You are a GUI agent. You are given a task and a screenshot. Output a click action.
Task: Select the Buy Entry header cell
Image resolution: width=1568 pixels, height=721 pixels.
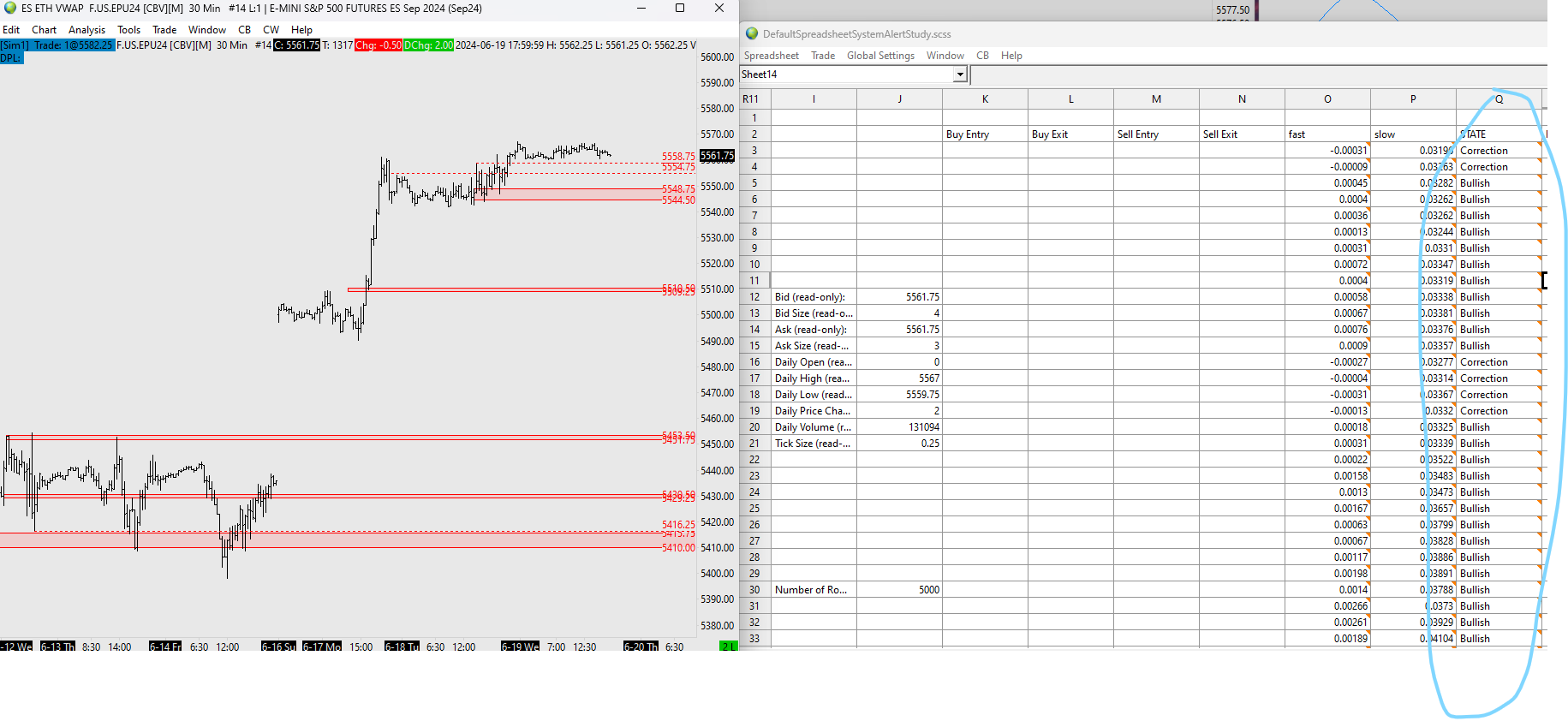(985, 134)
